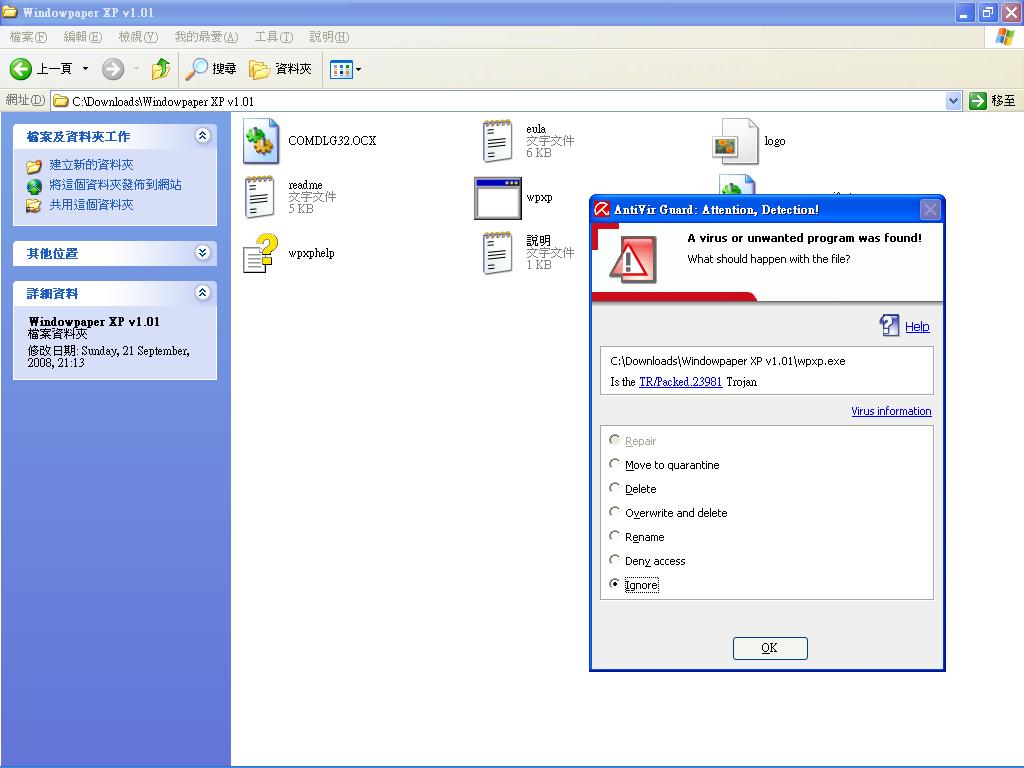The width and height of the screenshot is (1024, 768).
Task: Select the wpxp application icon
Action: click(497, 197)
